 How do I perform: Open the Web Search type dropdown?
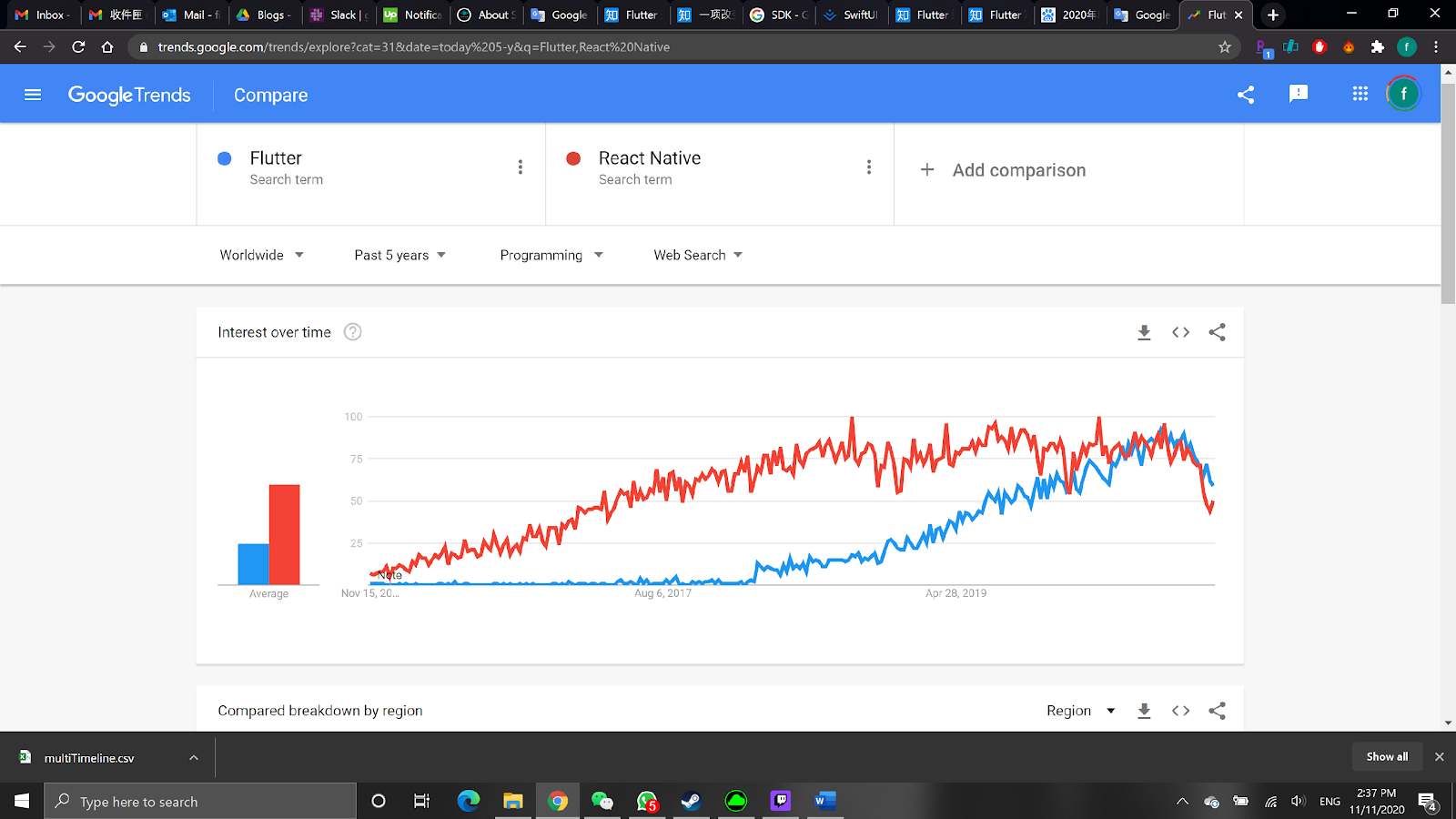tap(698, 256)
